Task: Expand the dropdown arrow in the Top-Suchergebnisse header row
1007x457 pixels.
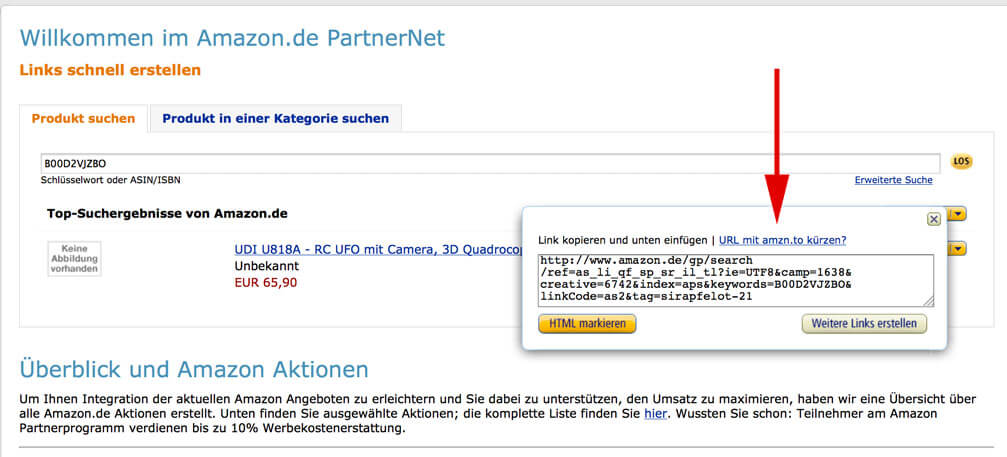Action: pyautogui.click(x=958, y=214)
